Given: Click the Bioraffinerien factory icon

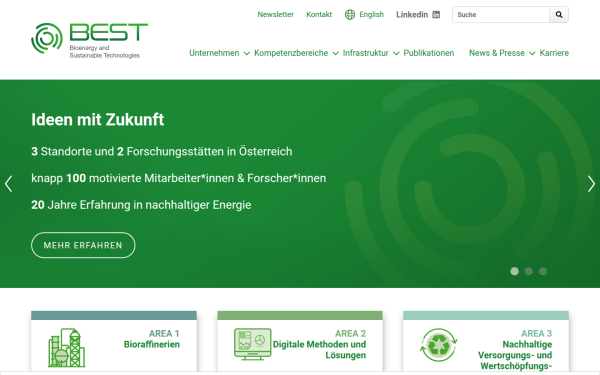Looking at the screenshot, I should pos(67,348).
